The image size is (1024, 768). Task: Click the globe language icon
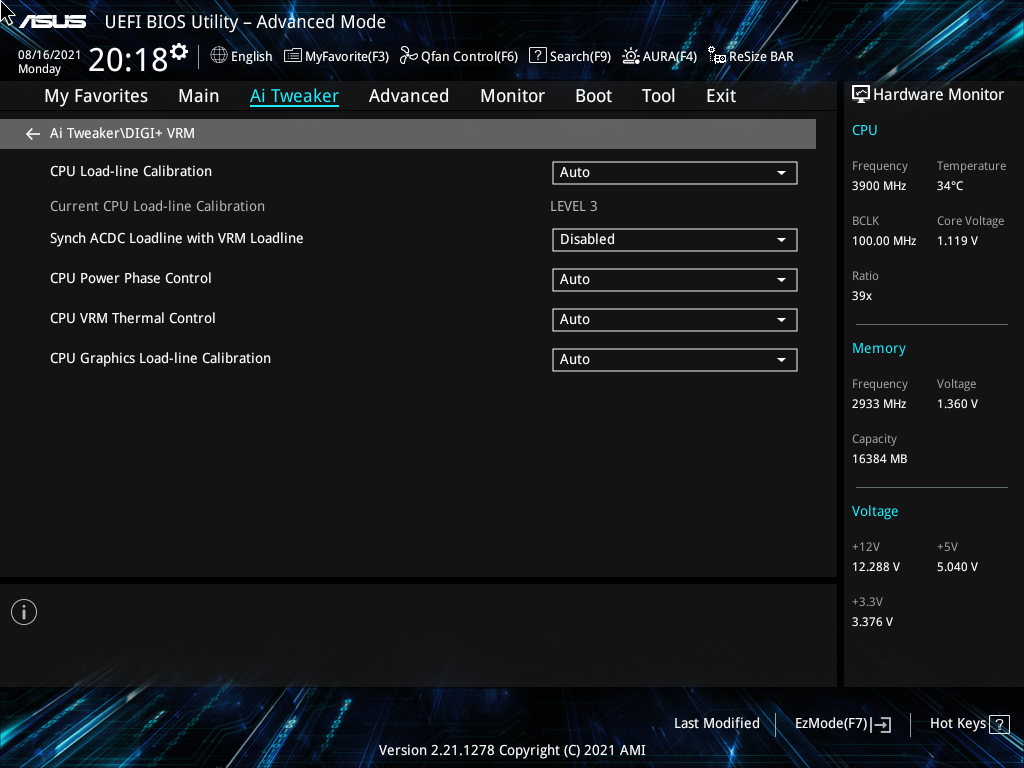click(219, 56)
